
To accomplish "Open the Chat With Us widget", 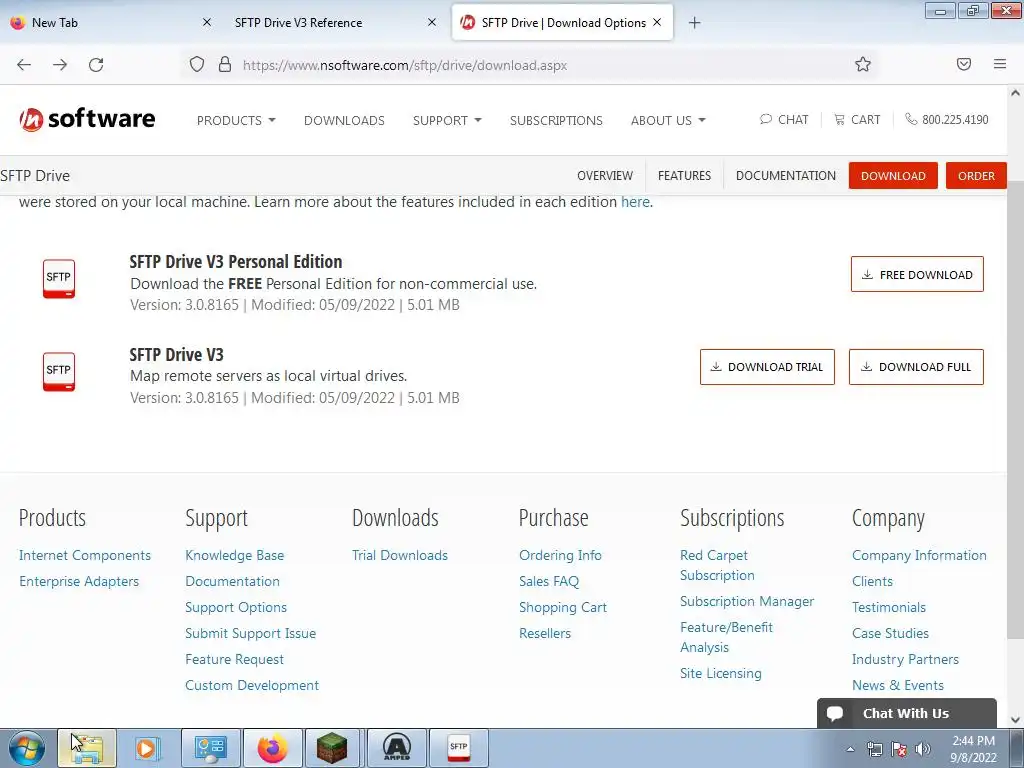I will tap(906, 713).
